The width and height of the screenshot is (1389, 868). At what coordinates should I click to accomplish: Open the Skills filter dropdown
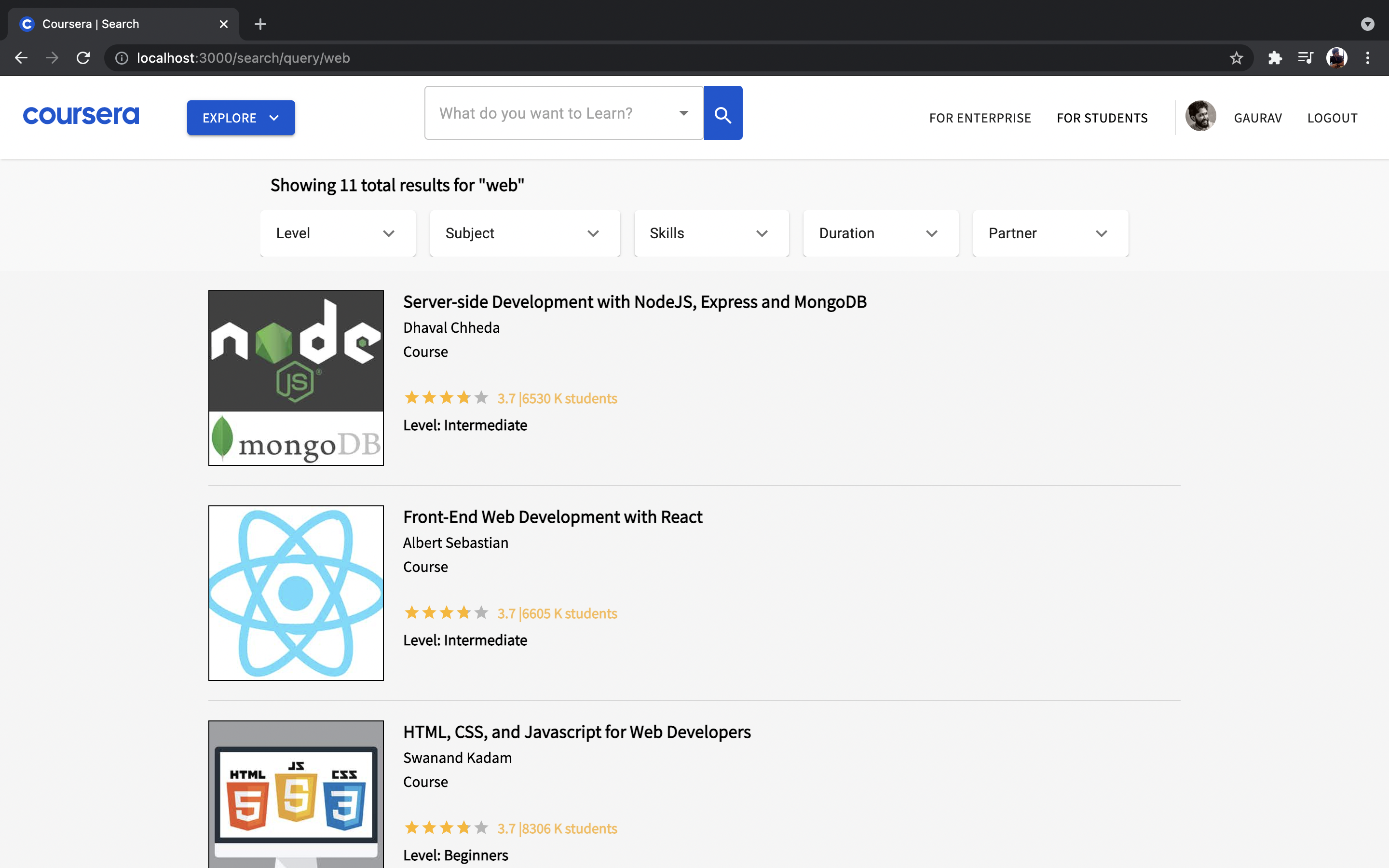[x=711, y=233]
